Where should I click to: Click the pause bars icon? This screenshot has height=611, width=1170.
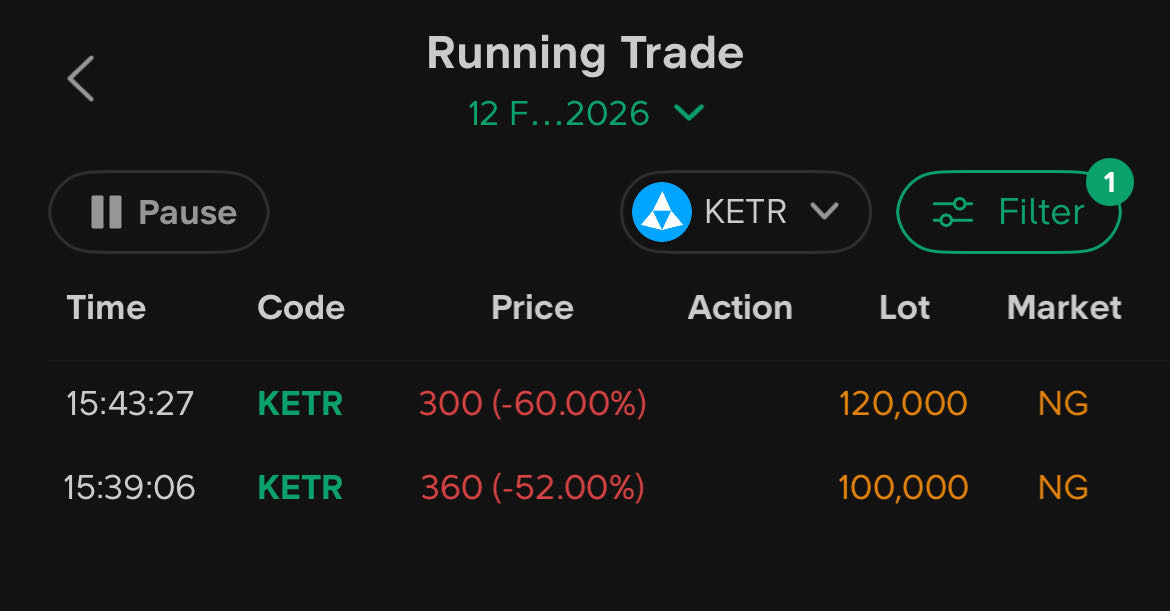[106, 212]
